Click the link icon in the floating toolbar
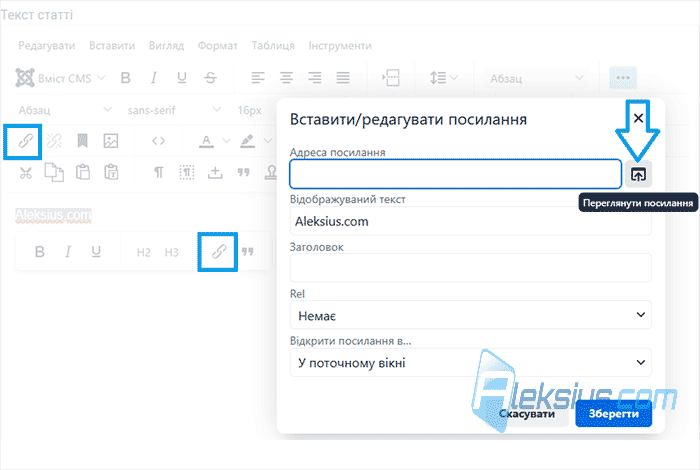 click(218, 252)
